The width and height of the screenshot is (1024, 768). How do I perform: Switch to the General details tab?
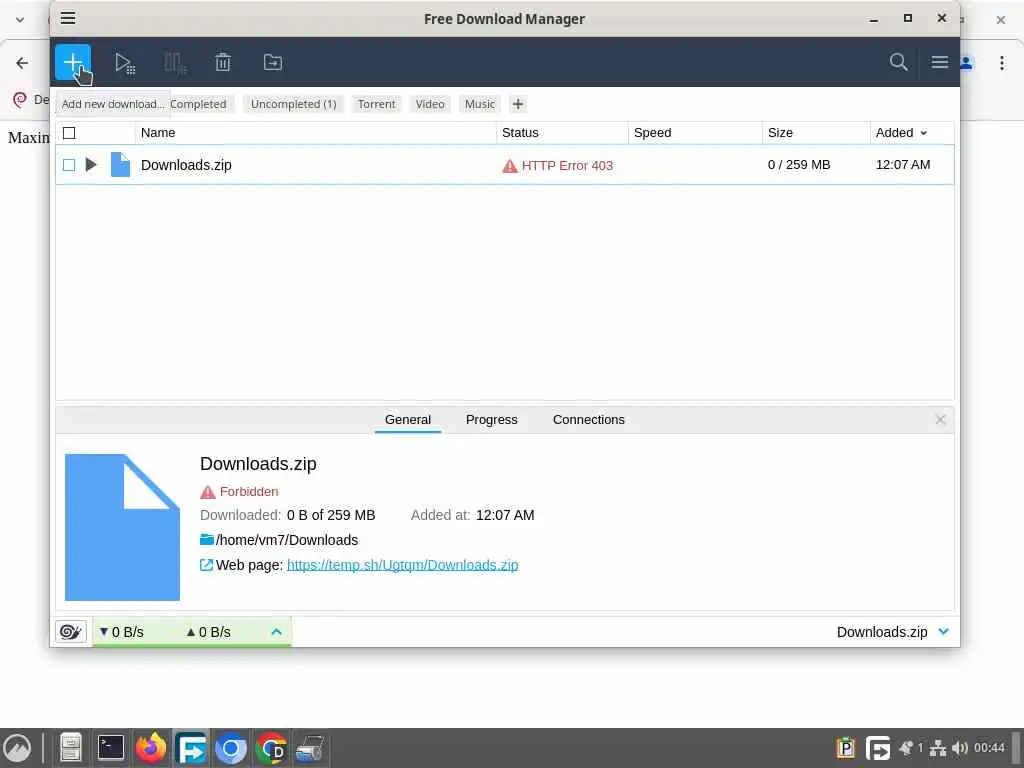tap(408, 420)
